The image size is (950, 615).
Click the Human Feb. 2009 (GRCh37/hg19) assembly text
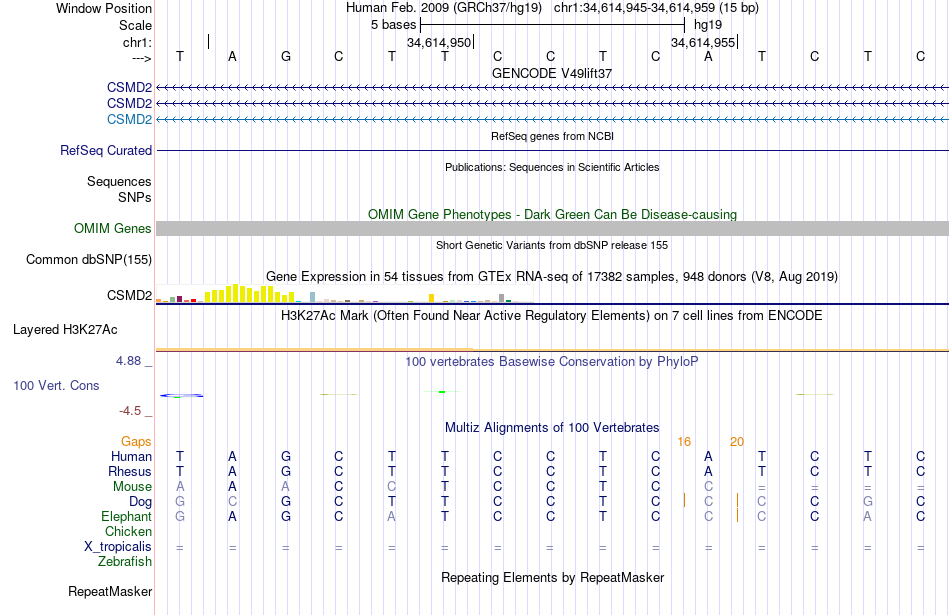point(445,8)
